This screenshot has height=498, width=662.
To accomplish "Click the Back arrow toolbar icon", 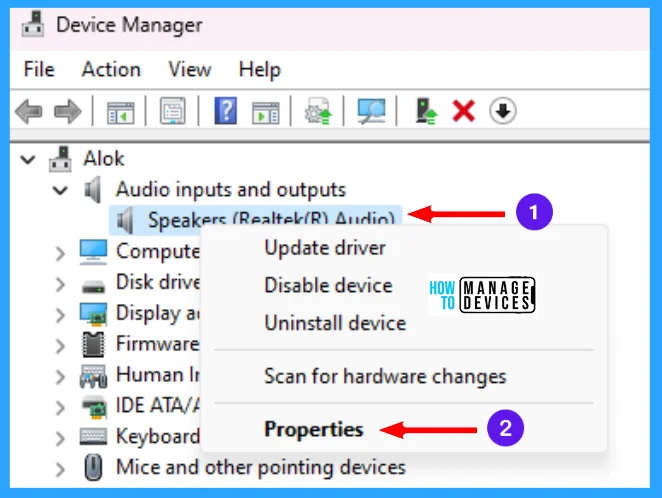I will 29,111.
